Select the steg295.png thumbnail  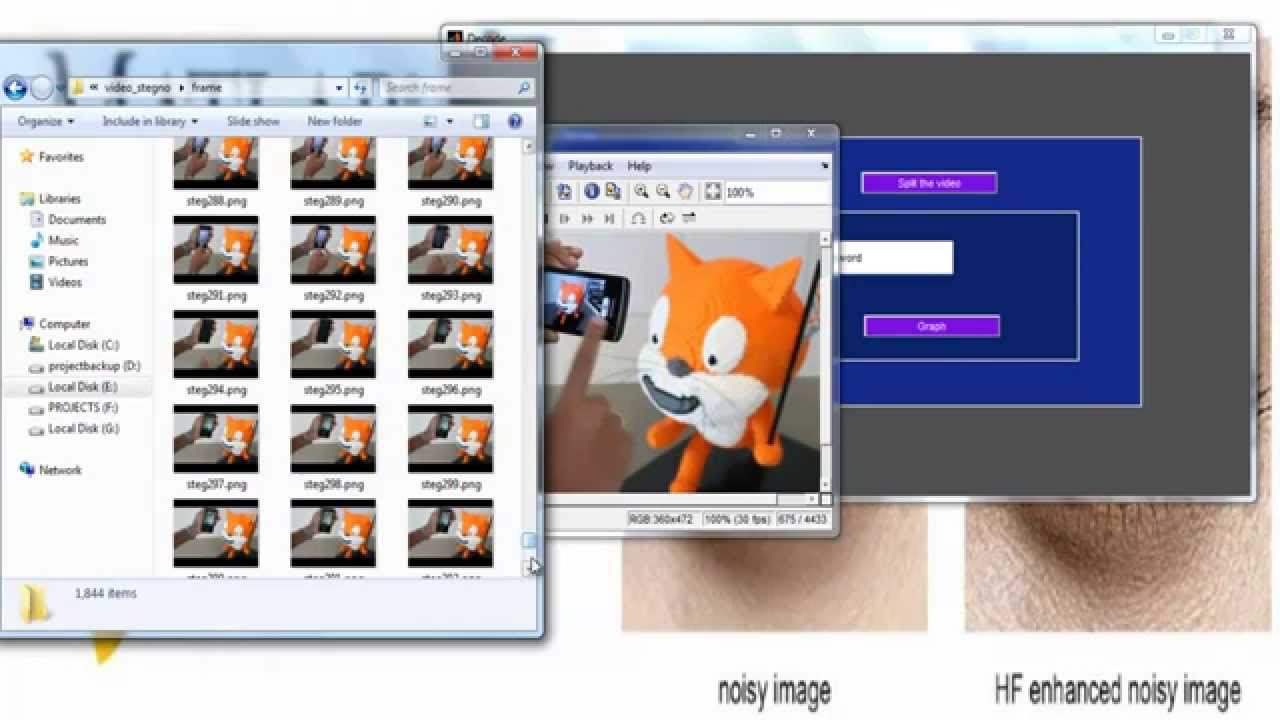click(333, 344)
